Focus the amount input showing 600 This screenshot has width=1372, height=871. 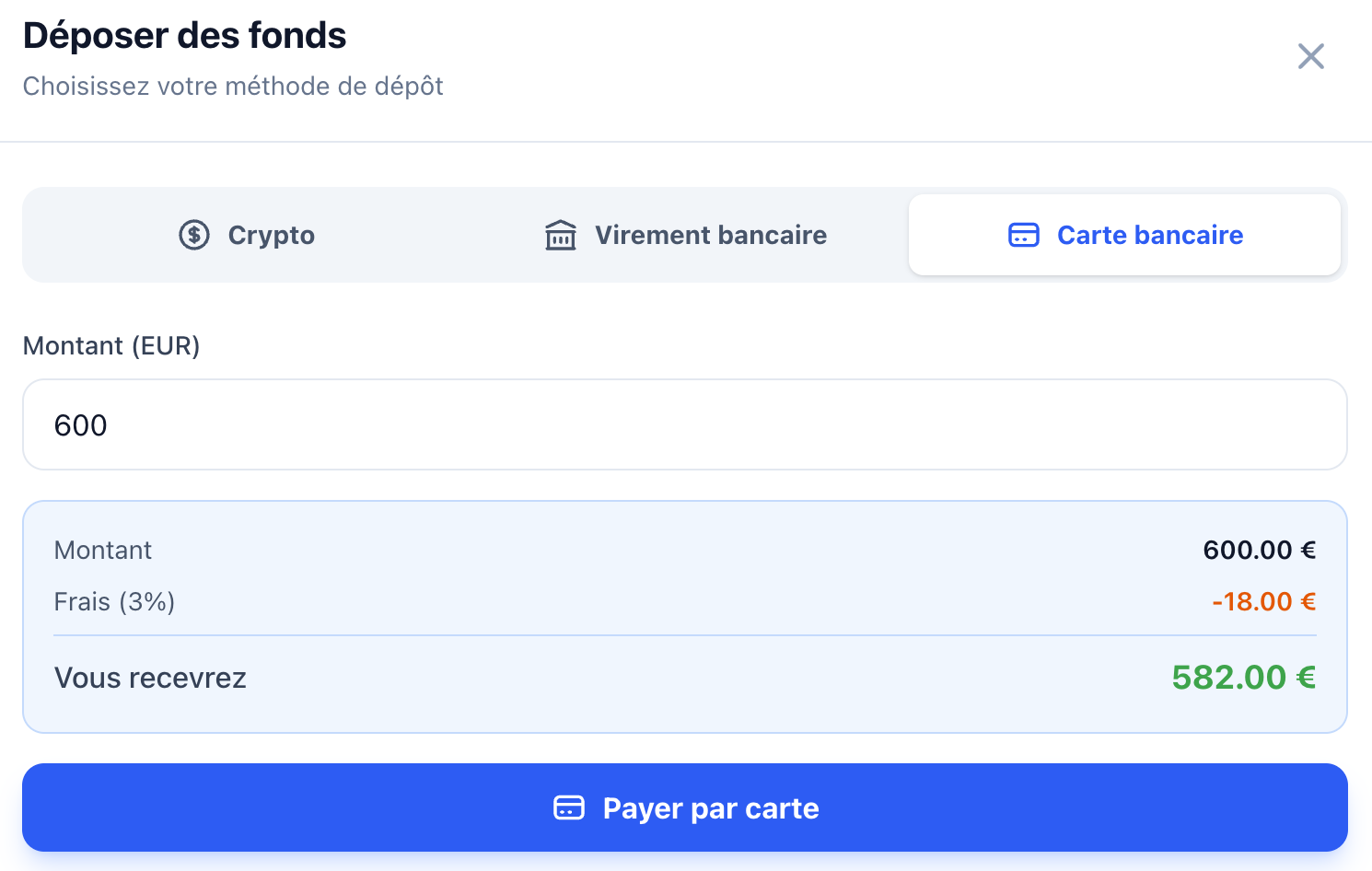click(684, 424)
